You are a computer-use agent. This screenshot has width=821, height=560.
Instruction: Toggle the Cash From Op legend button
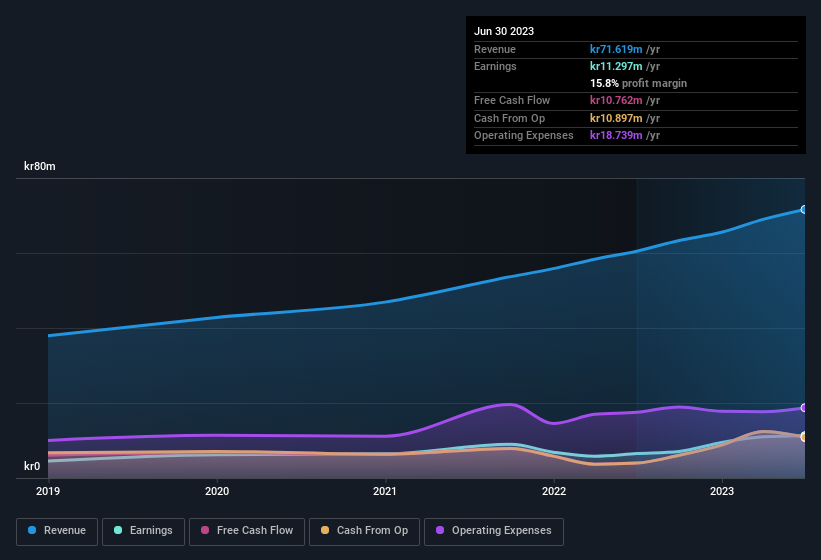[364, 531]
